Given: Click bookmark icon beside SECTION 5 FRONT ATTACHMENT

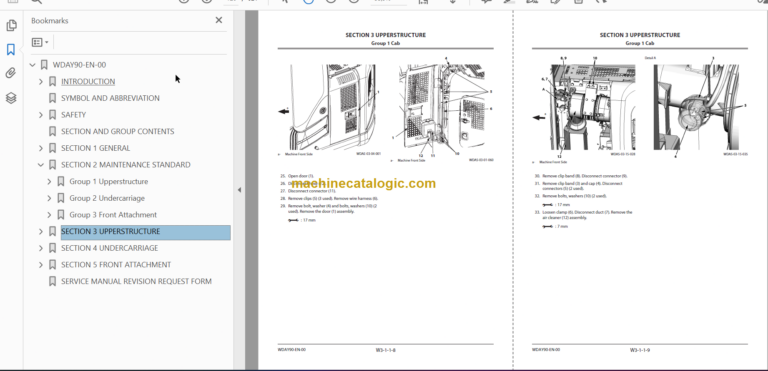Looking at the screenshot, I should pyautogui.click(x=52, y=265).
